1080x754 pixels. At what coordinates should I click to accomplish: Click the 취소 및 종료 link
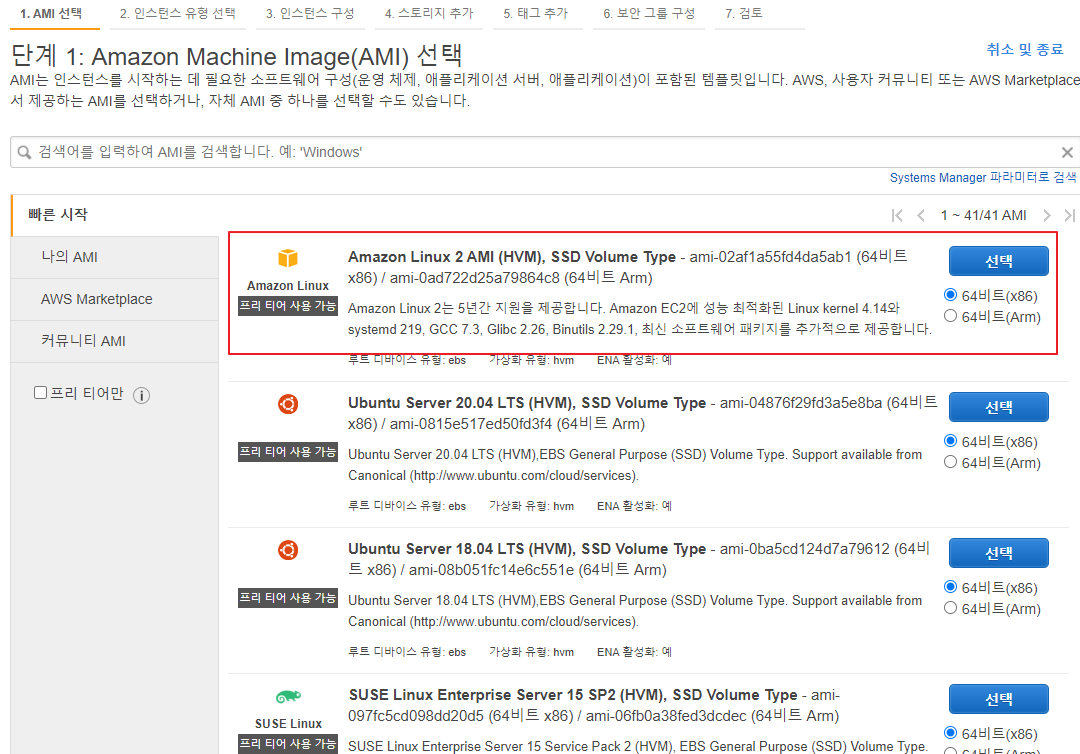1025,50
